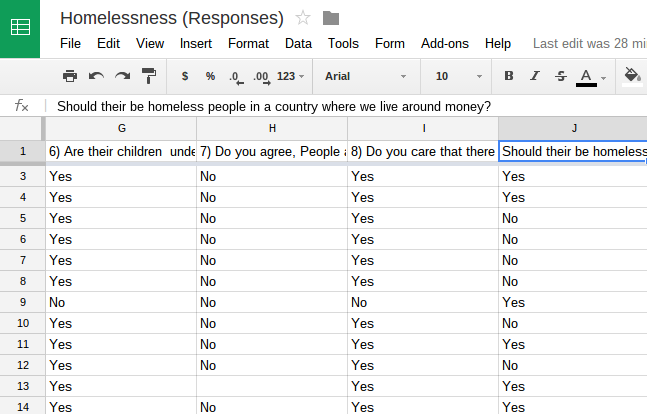Open the Arial font dropdown

[x=366, y=76]
